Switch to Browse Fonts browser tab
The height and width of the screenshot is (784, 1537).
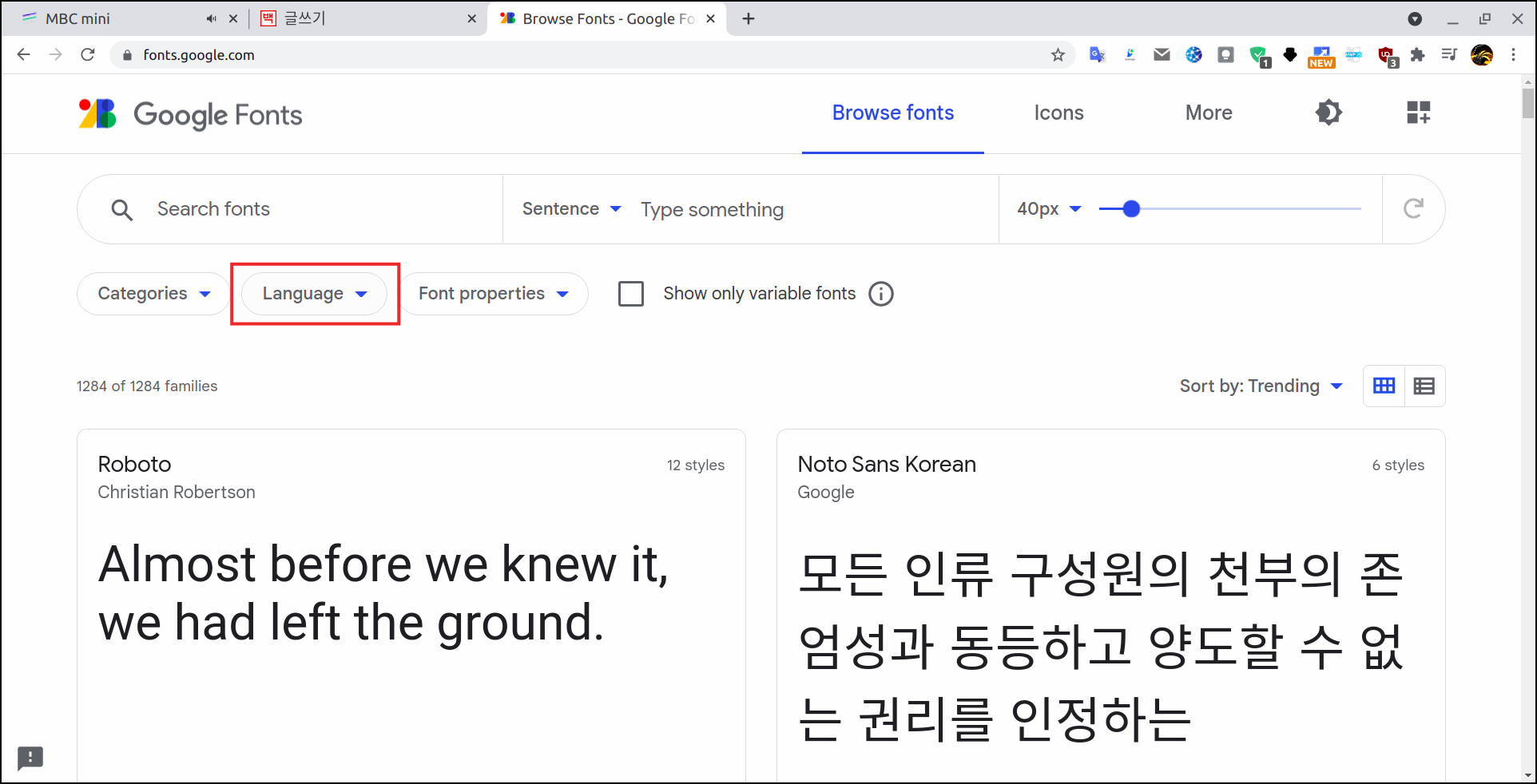point(607,19)
